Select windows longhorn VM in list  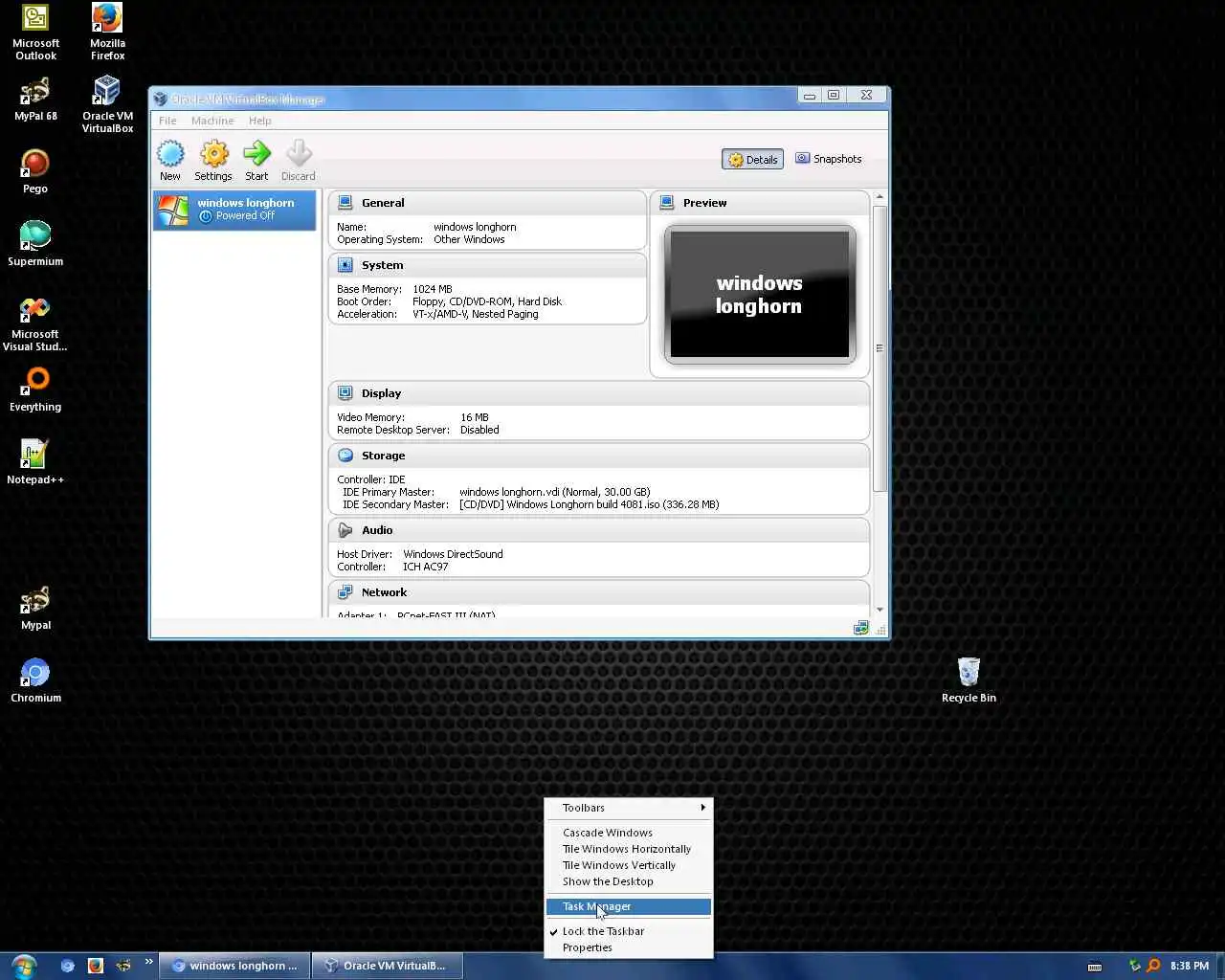[234, 210]
